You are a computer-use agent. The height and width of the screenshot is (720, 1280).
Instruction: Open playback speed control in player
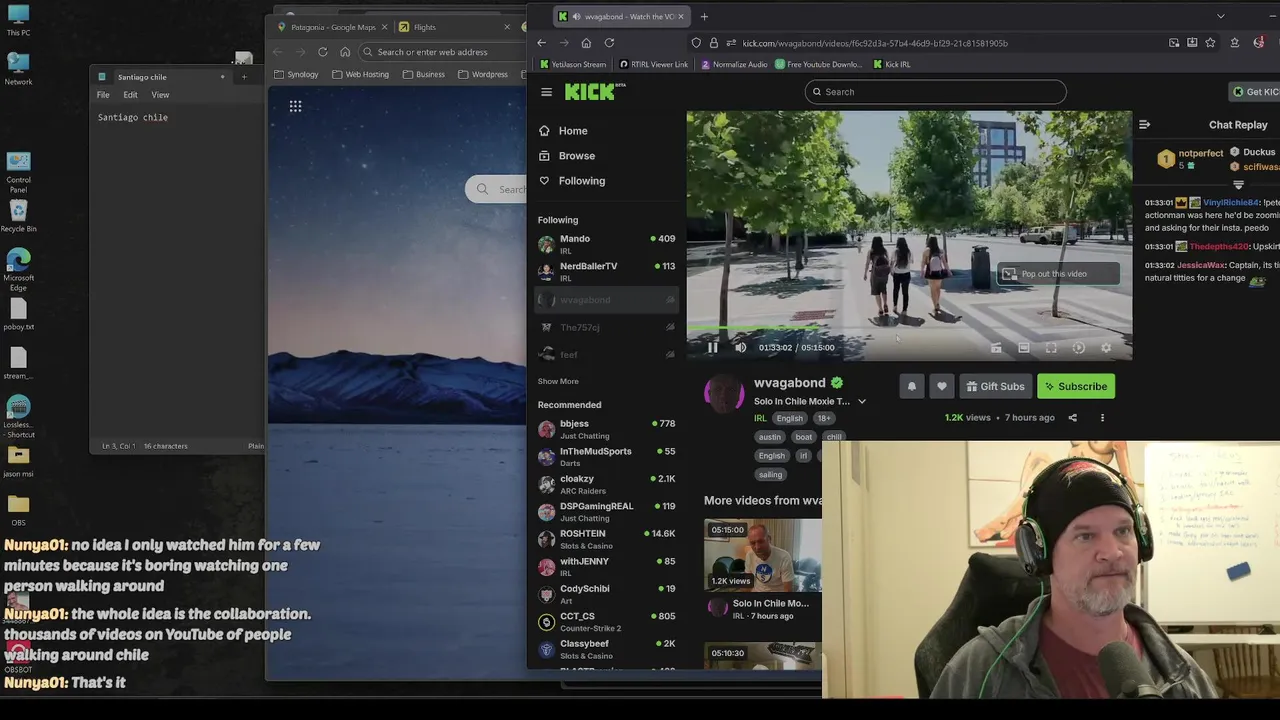(1078, 348)
